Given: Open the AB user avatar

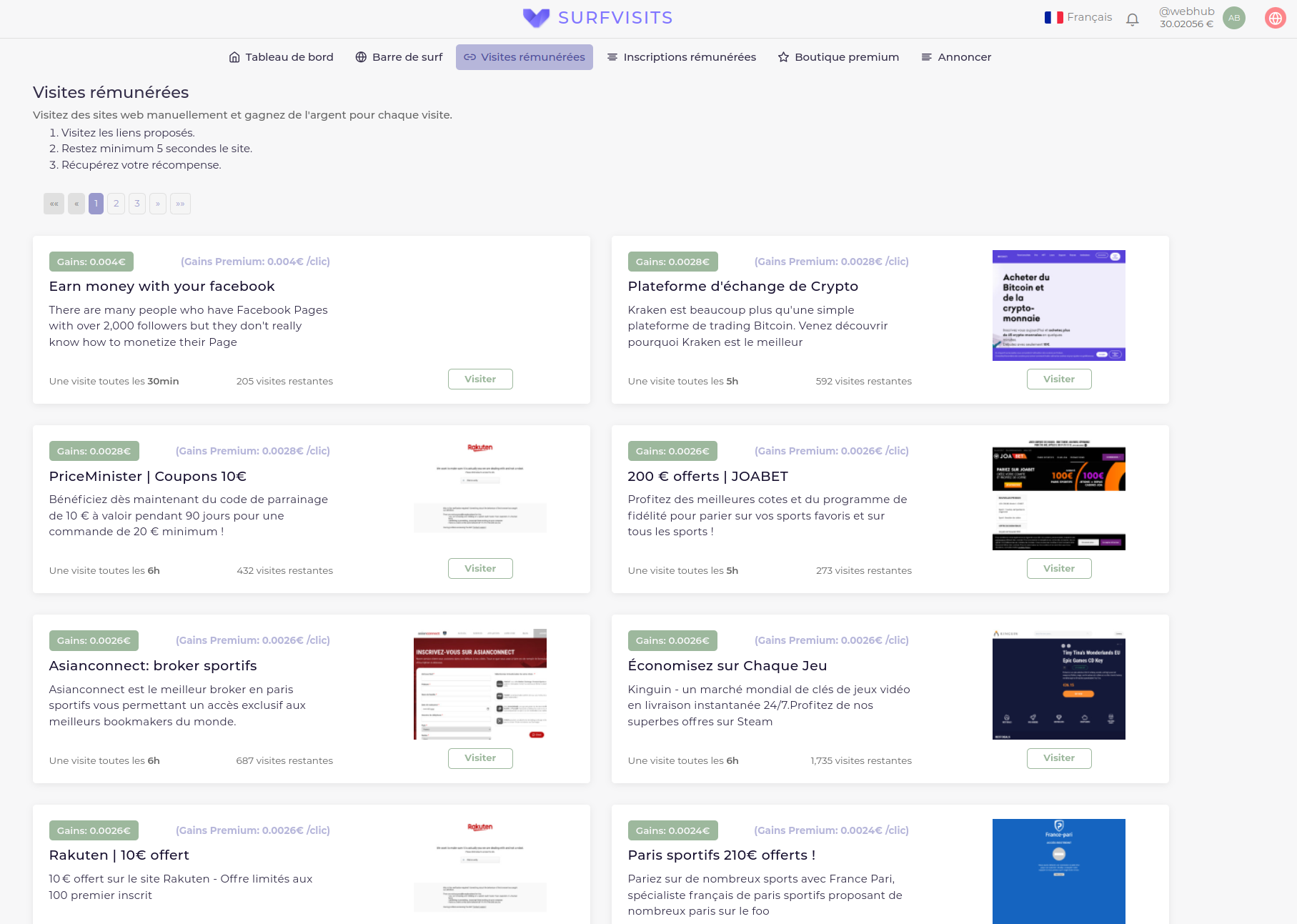Looking at the screenshot, I should [1234, 18].
